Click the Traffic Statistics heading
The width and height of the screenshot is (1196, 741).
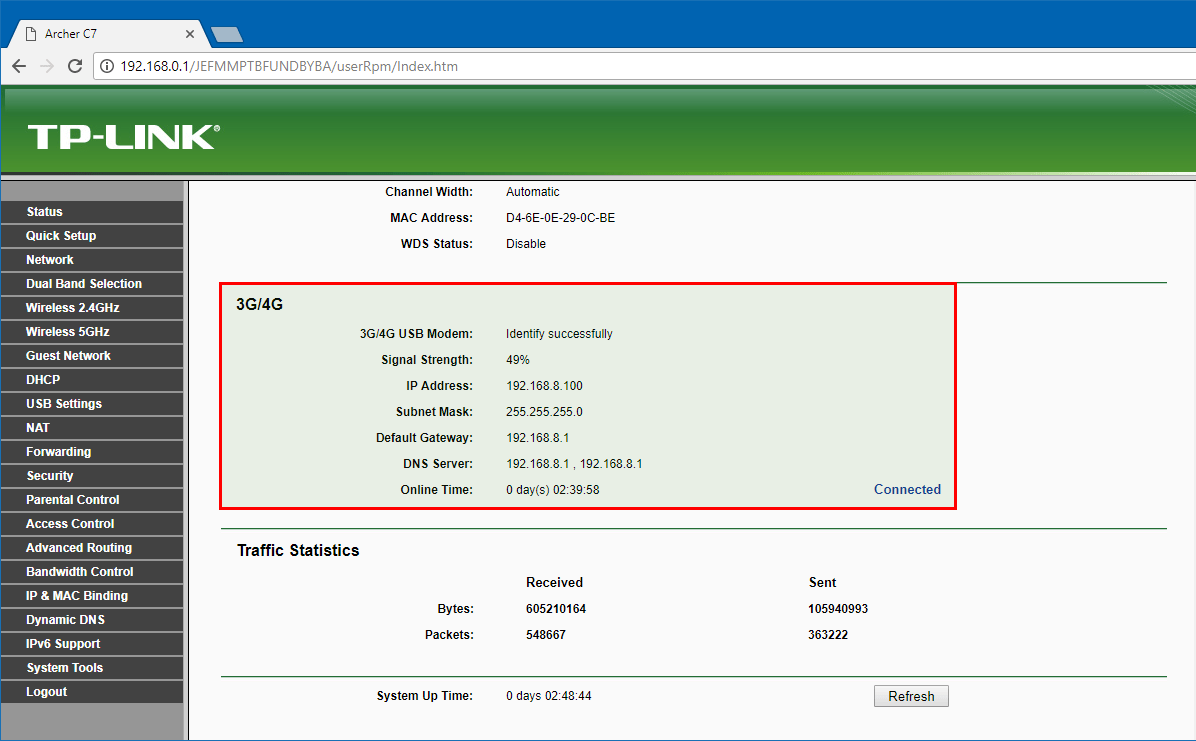298,550
